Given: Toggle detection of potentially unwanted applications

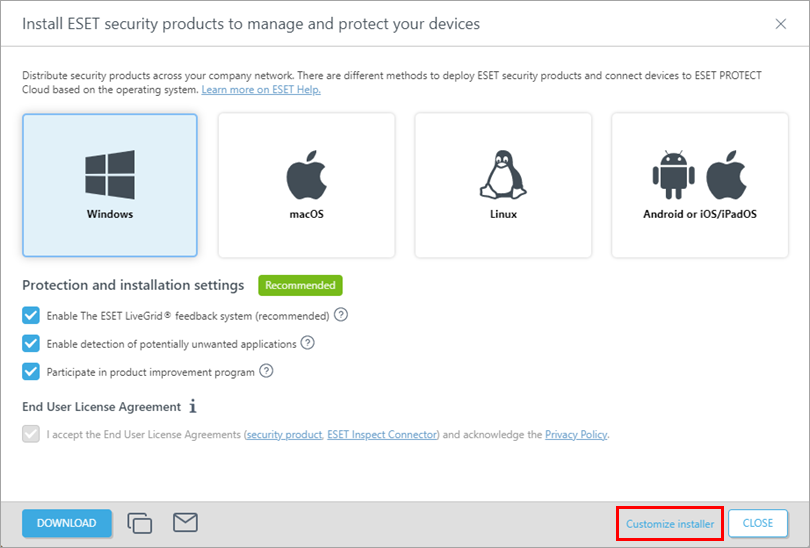Looking at the screenshot, I should coord(31,344).
